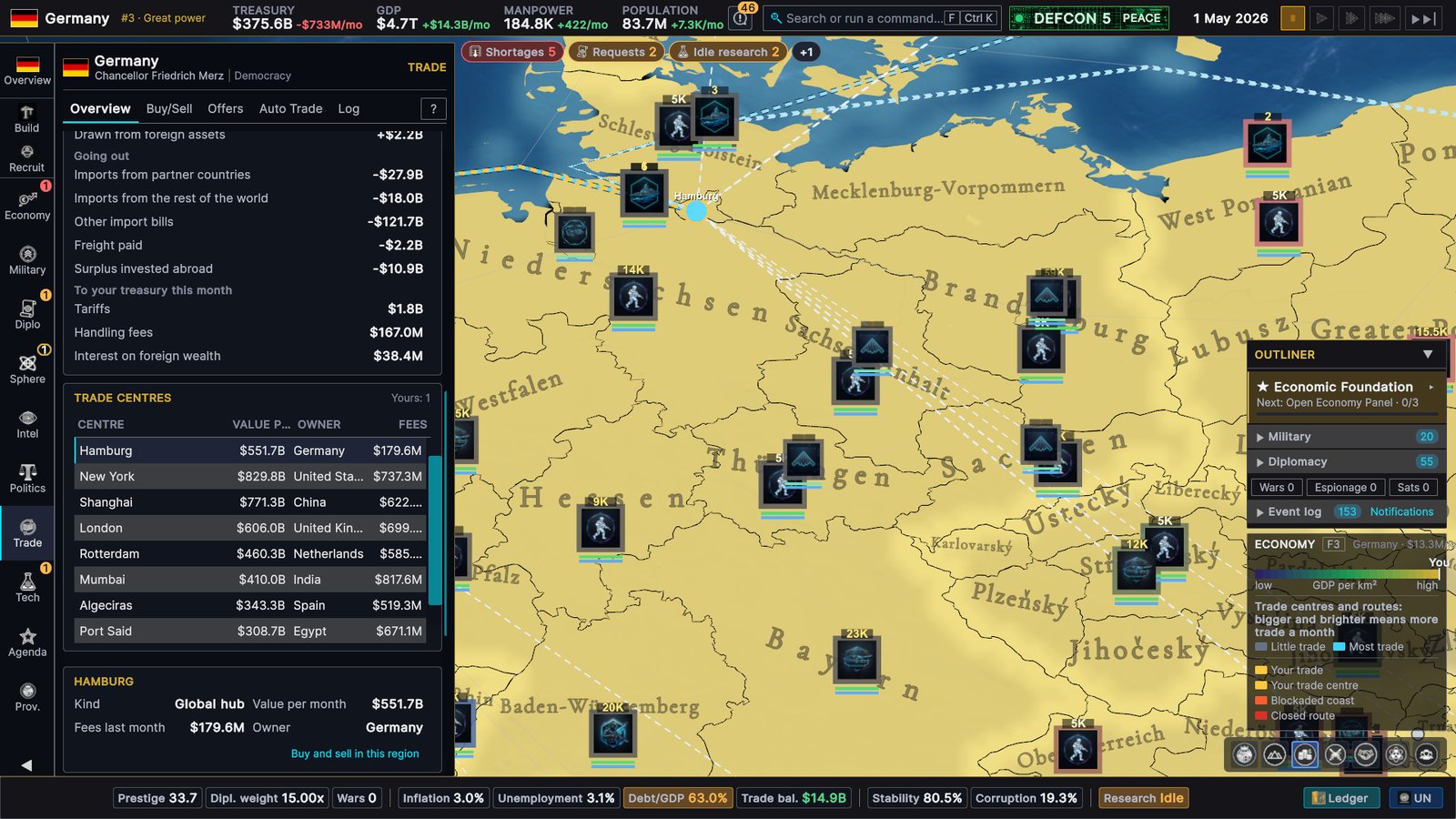
Task: Skip ahead with the fast-forward-to-end control
Action: tap(1423, 18)
